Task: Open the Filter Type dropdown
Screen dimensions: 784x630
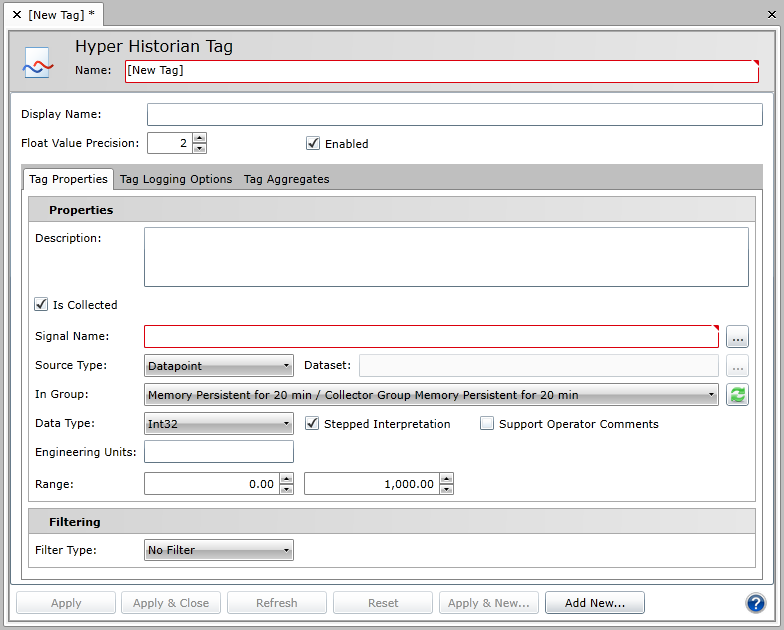Action: [x=219, y=550]
